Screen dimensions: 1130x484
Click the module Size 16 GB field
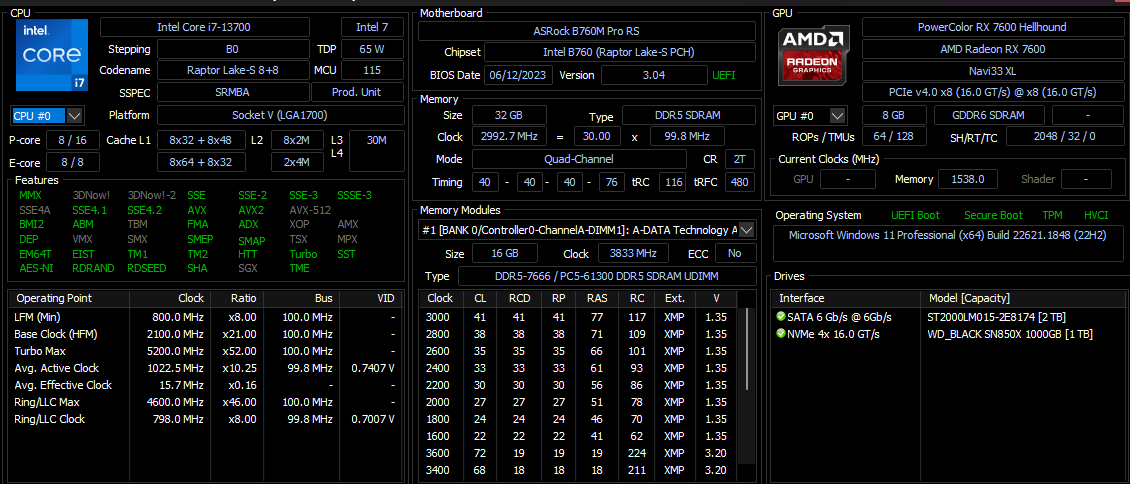pyautogui.click(x=504, y=254)
